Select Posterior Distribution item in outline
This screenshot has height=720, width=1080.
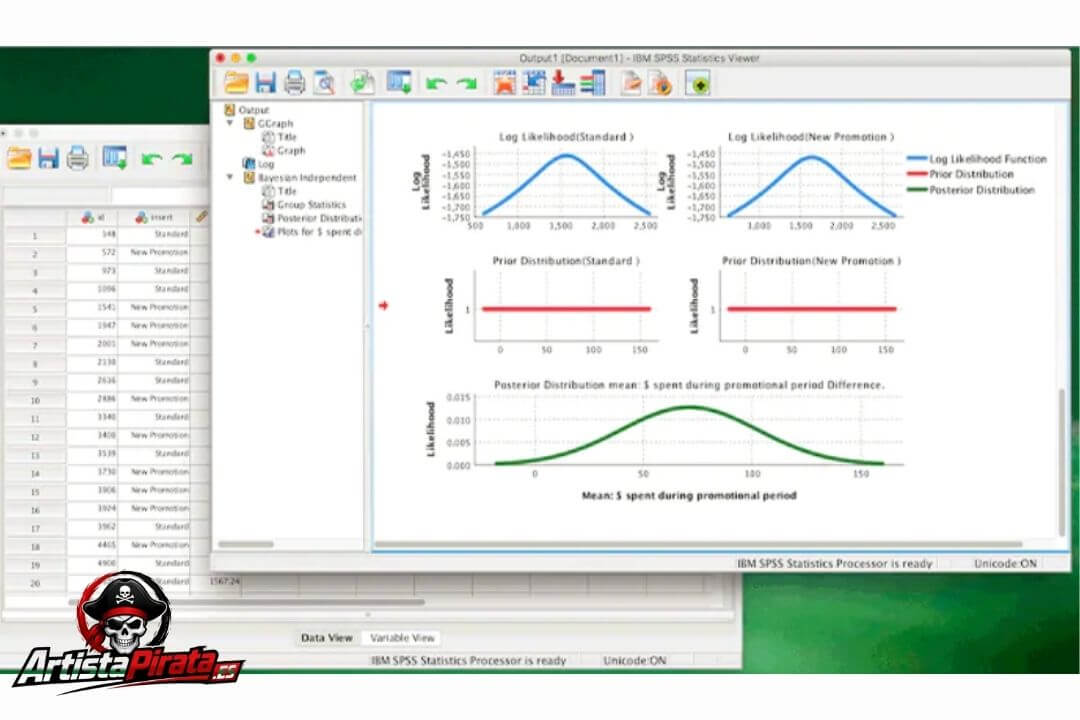pos(319,218)
